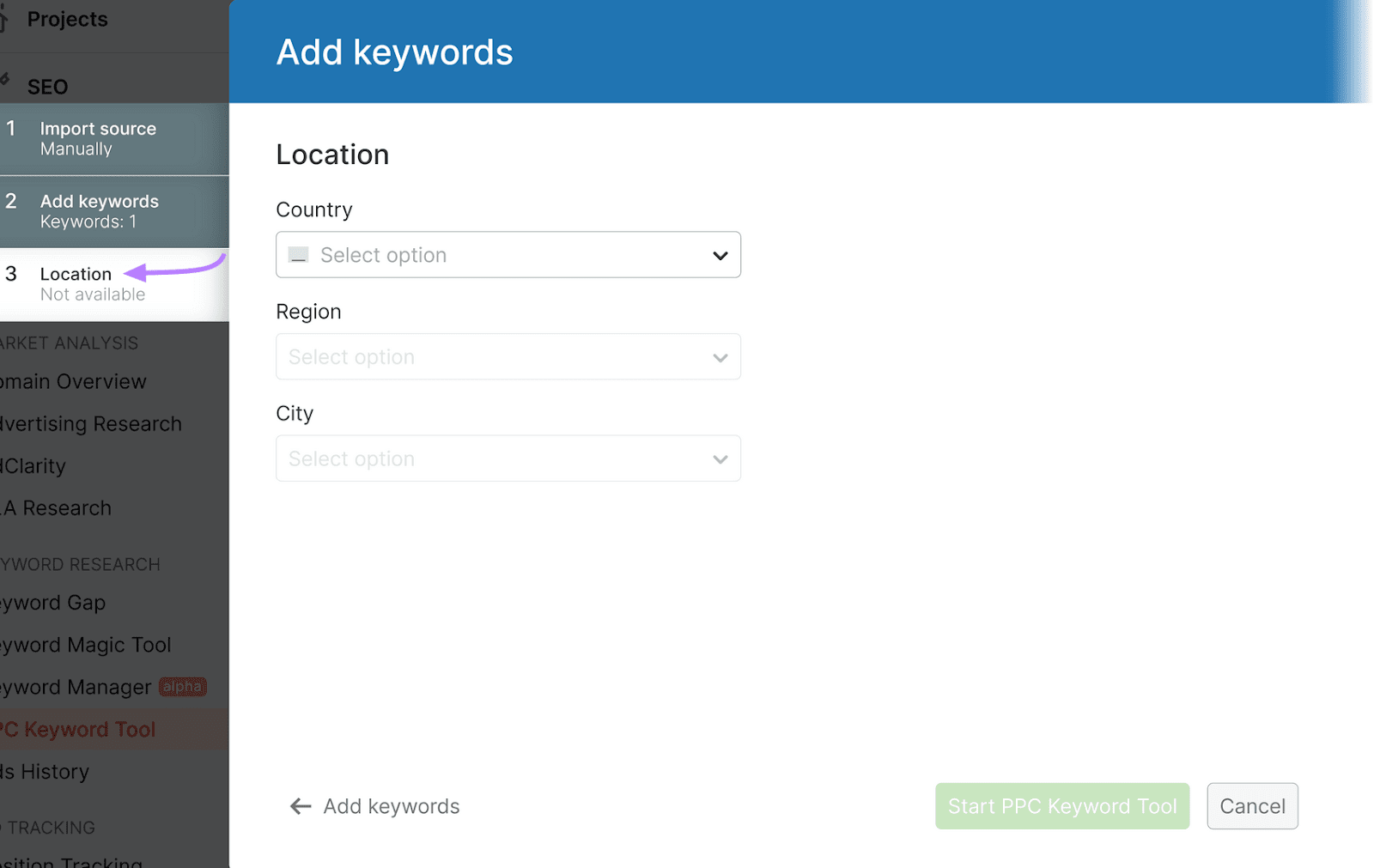Open the PPC Keyword Tool sidebar entry
Screen dimensions: 1374x868
pyautogui.click(x=77, y=729)
